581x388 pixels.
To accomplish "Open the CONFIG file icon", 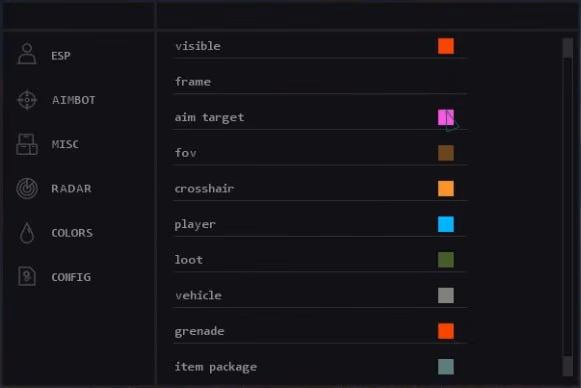I will (x=27, y=276).
